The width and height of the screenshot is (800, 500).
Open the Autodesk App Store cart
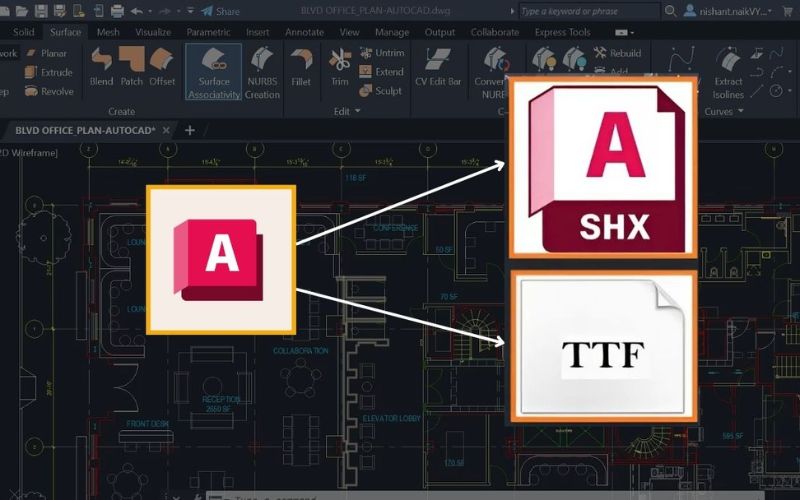click(x=788, y=11)
